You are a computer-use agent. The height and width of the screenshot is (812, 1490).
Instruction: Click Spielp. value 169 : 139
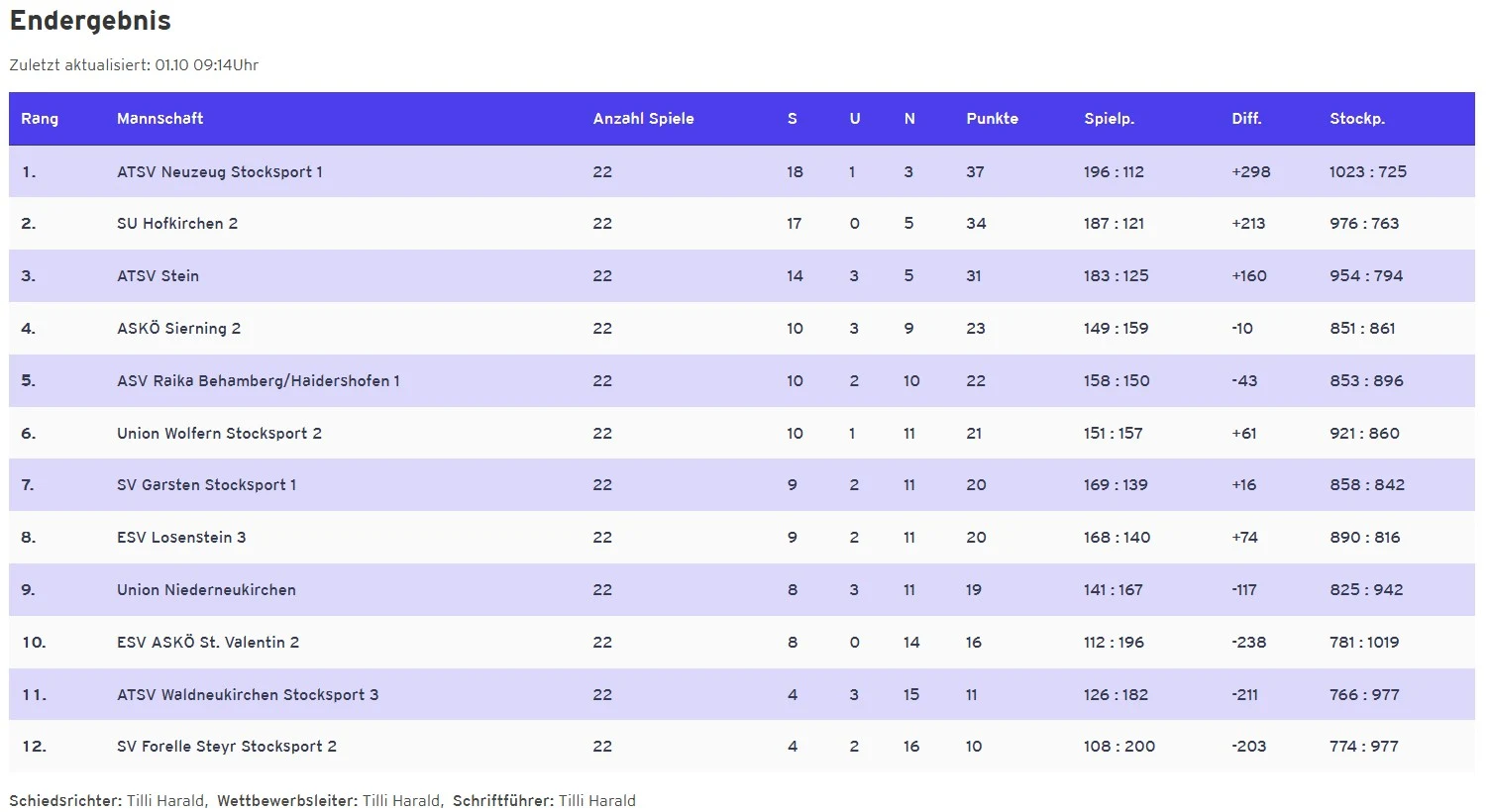coord(1116,485)
